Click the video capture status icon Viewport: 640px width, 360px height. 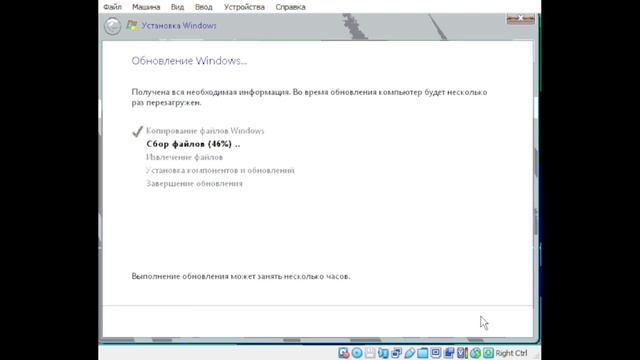449,353
